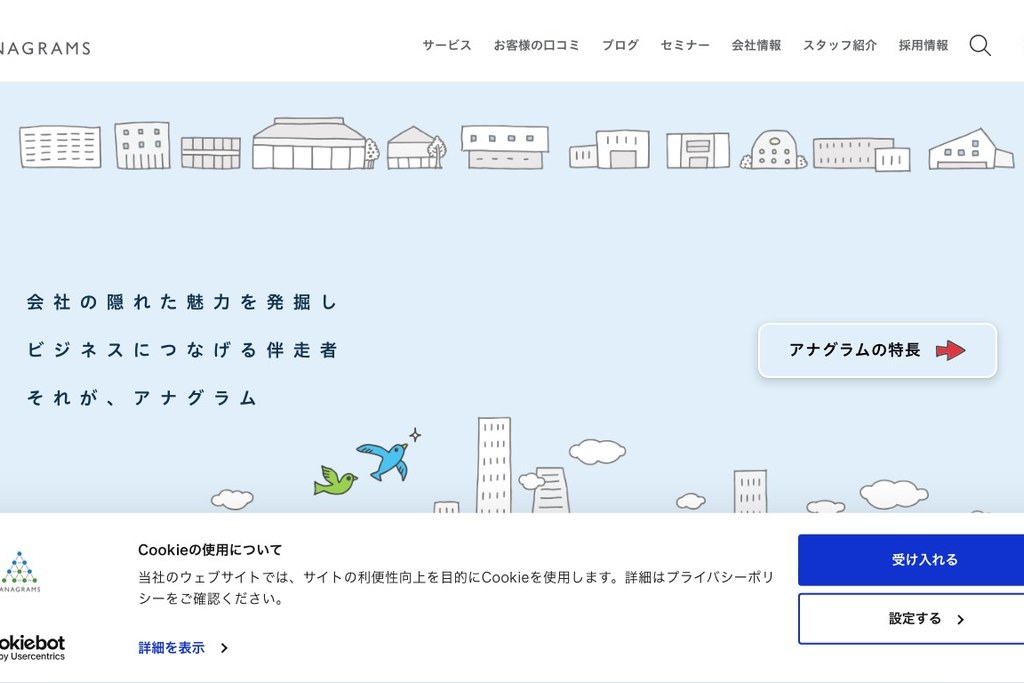Click the ANAGRAMS logo at top left
1024x683 pixels.
click(45, 47)
